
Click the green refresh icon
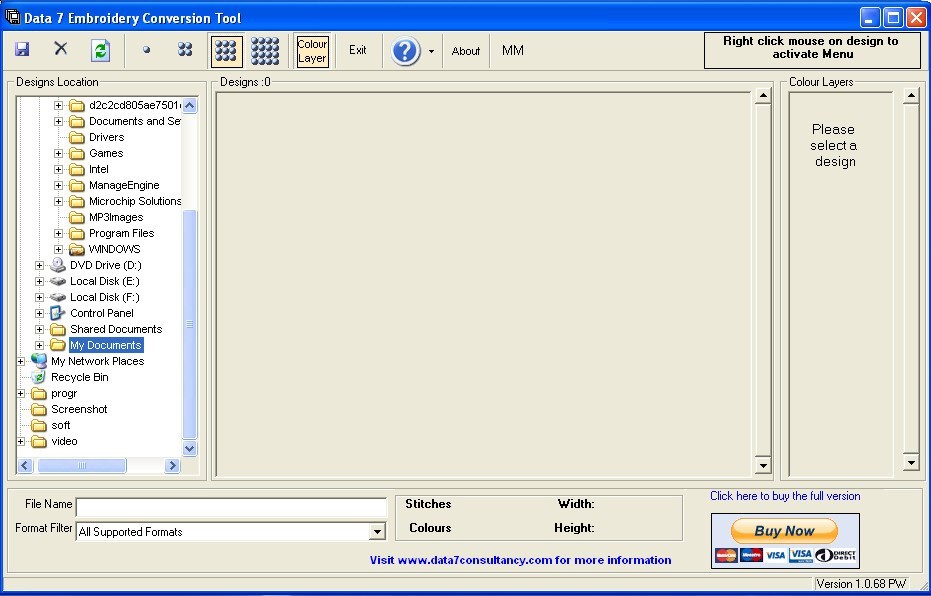point(100,50)
